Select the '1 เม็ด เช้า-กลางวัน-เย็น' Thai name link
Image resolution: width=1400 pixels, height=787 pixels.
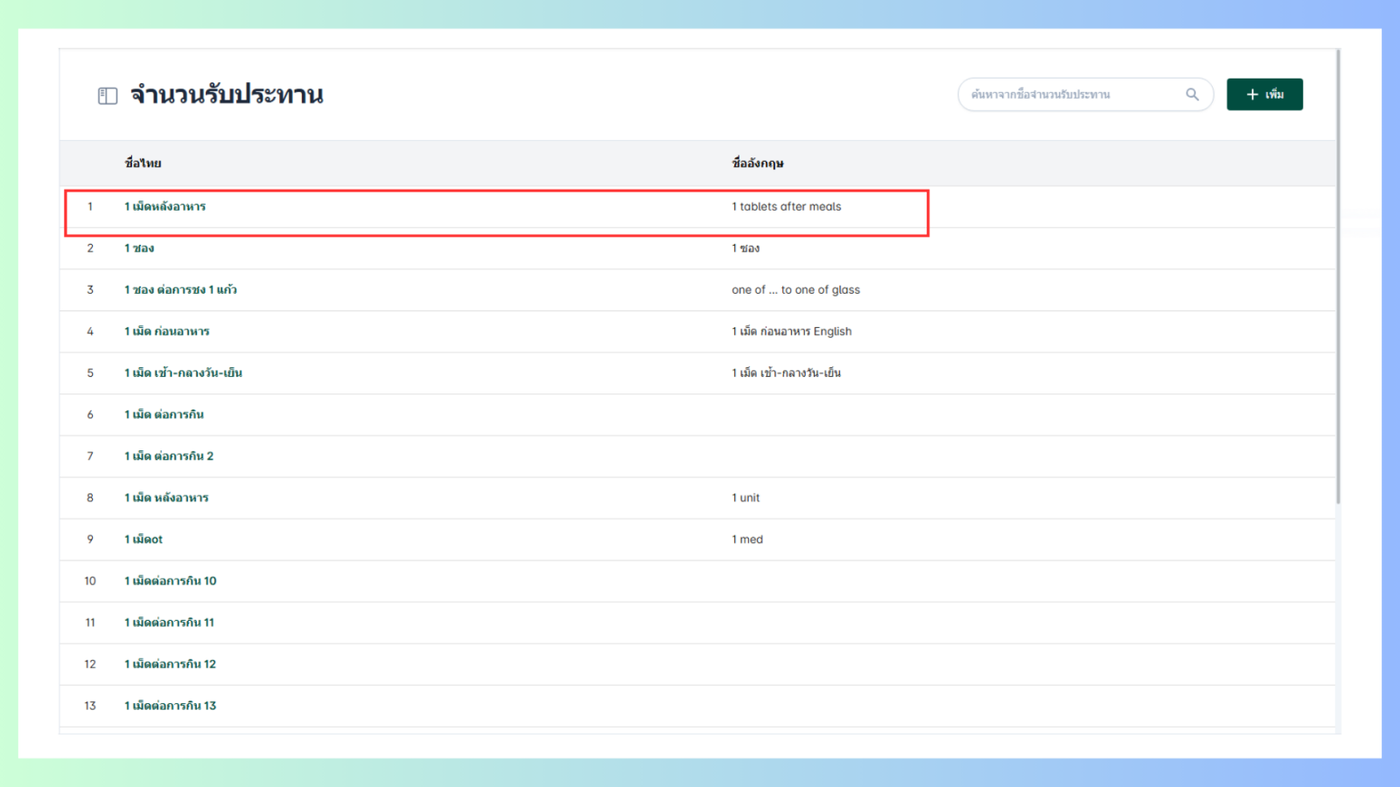point(183,373)
